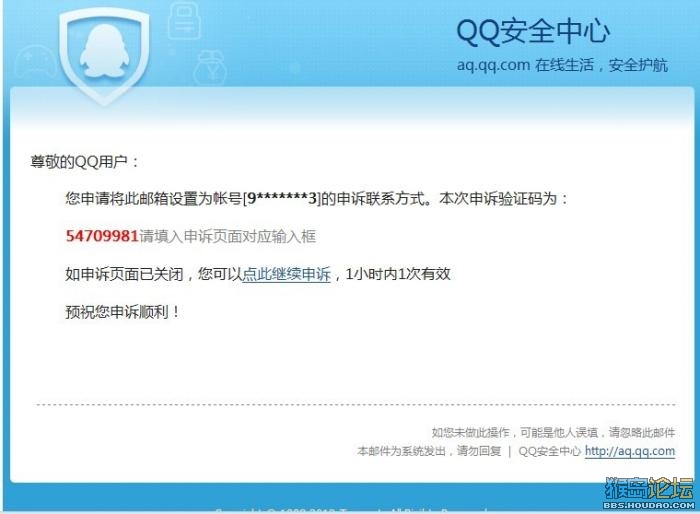Open the http://aq.qq.com footer link
The image size is (700, 514).
tap(630, 451)
